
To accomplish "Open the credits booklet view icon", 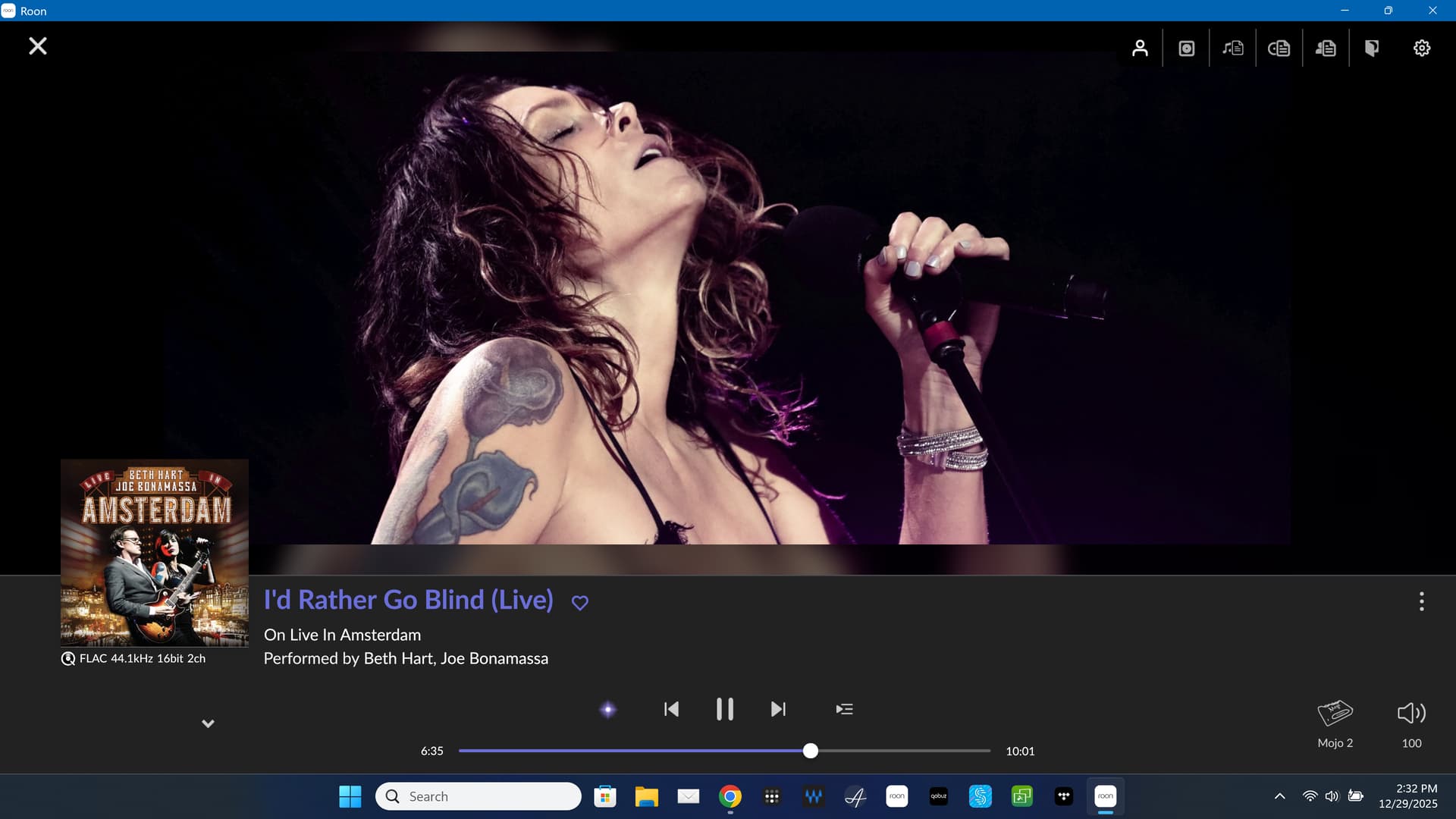I will (x=1372, y=49).
